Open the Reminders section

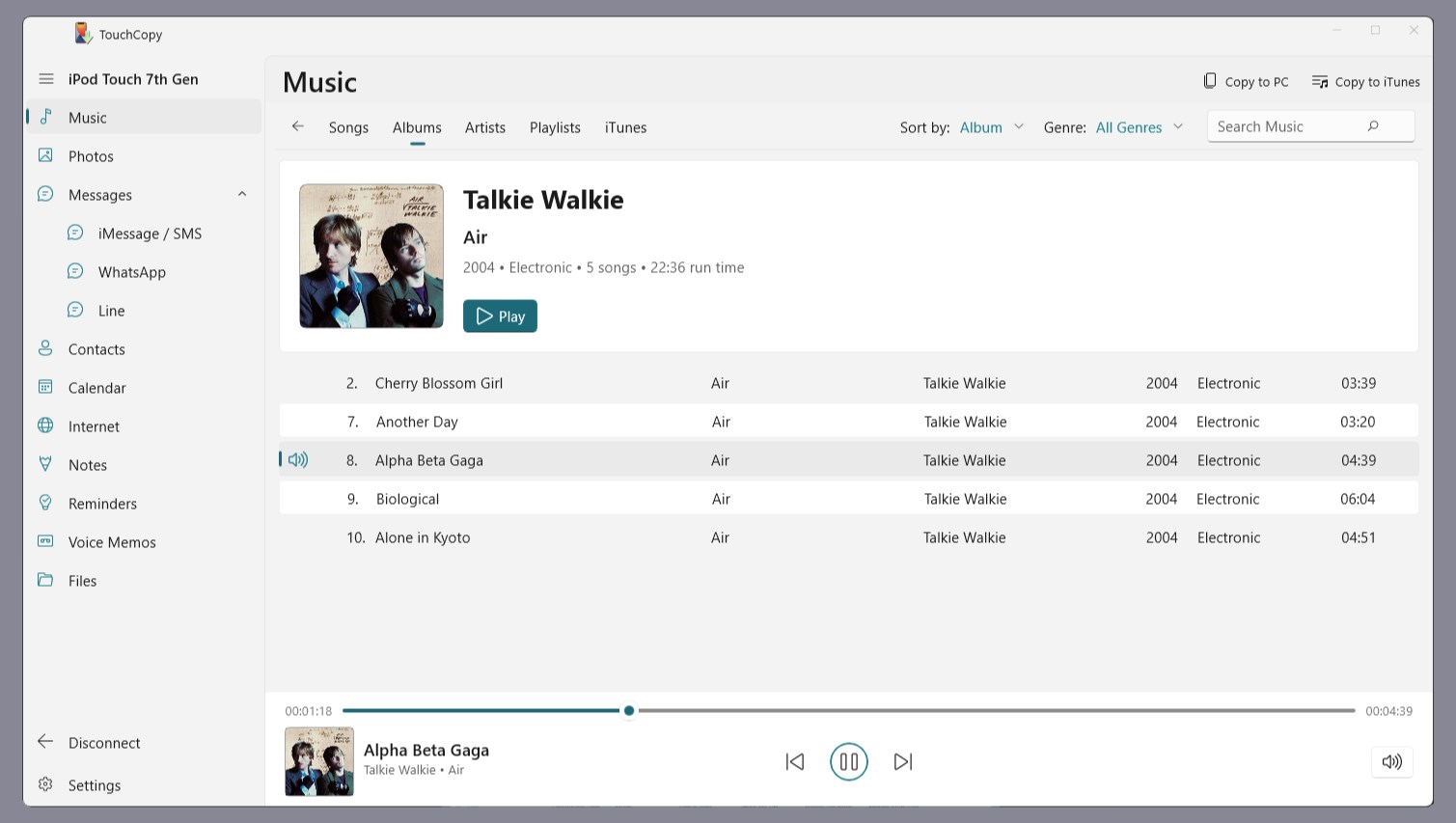pos(143,504)
